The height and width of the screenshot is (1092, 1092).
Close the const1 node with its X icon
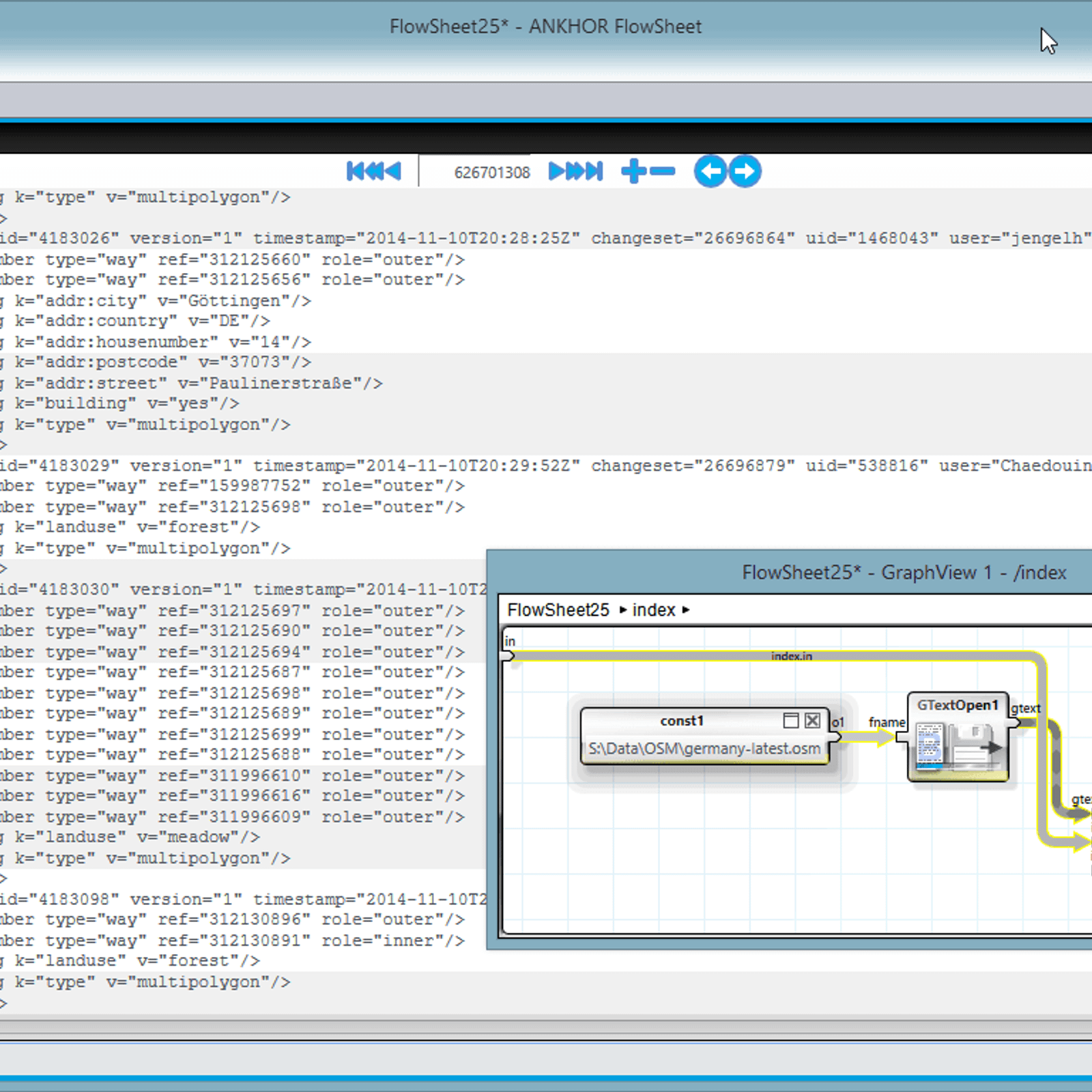pyautogui.click(x=812, y=720)
